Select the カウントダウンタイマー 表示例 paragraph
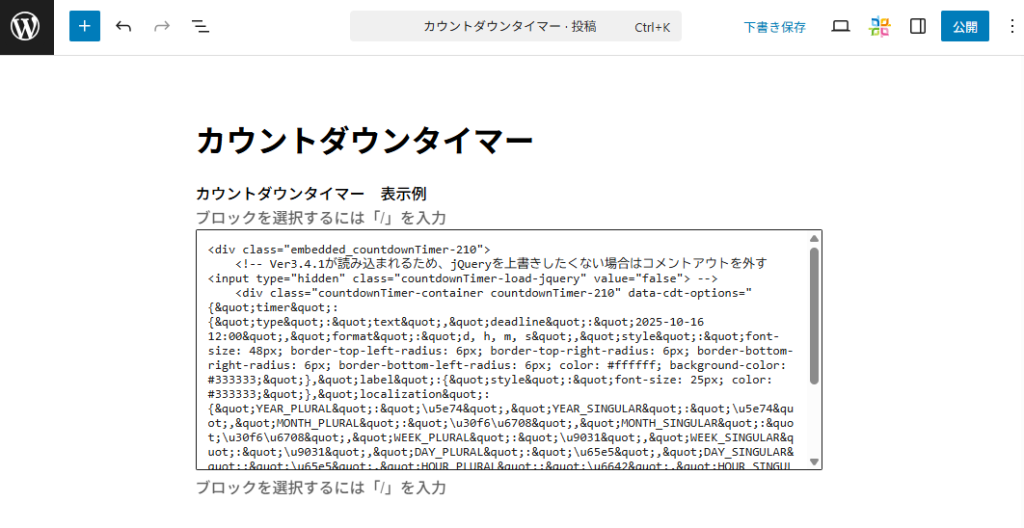 point(311,193)
